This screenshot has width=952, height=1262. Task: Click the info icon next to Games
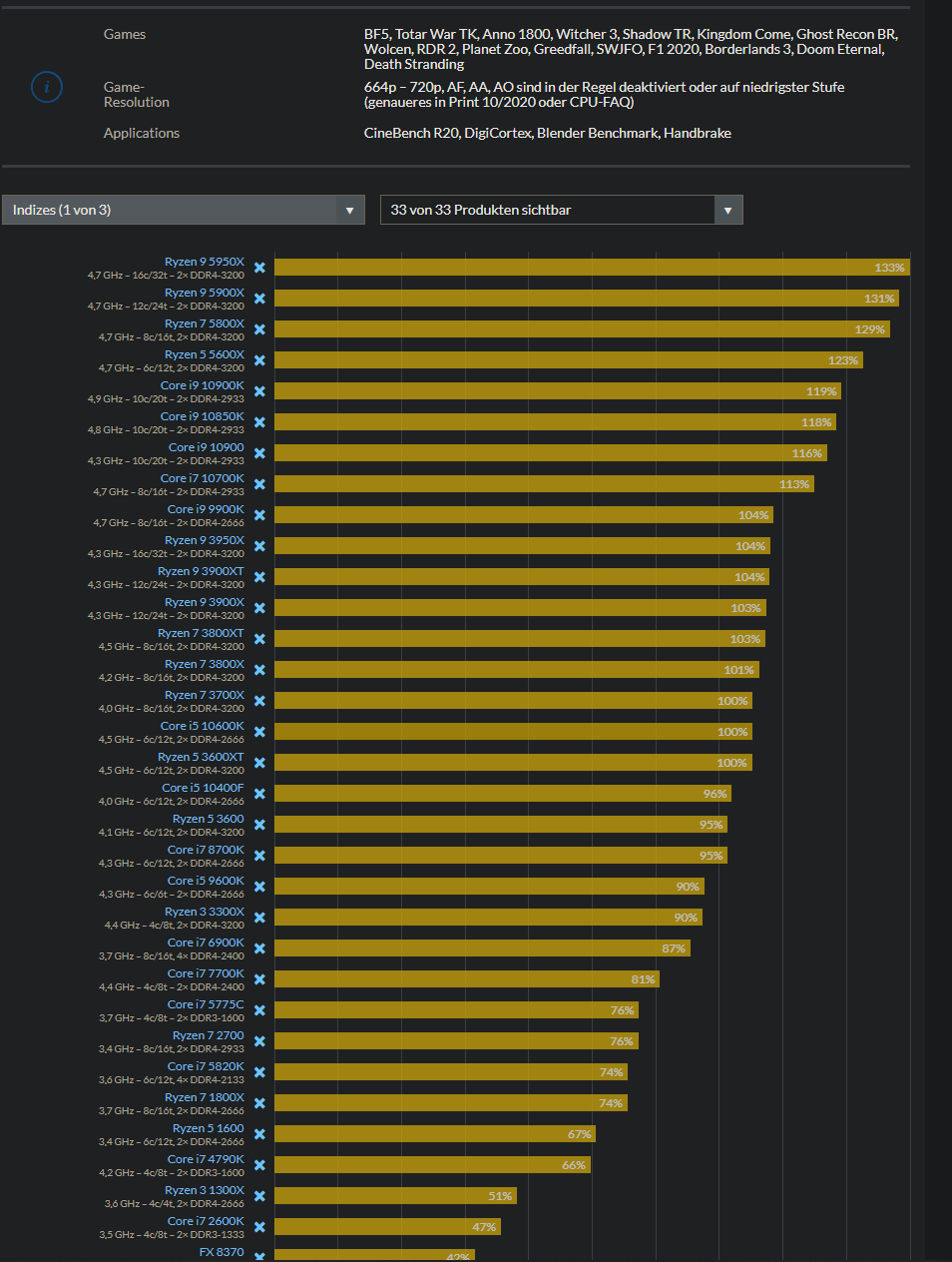(x=47, y=87)
